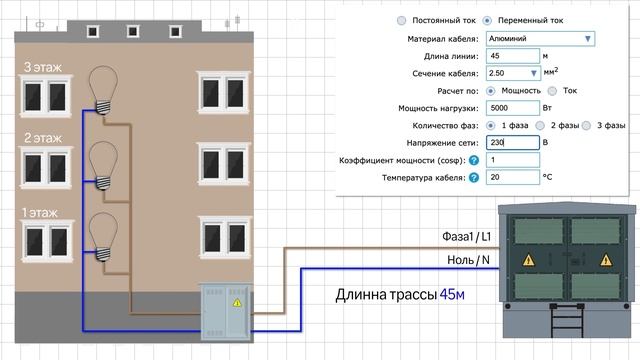Open the Материал кабеля dropdown
Screen dimensions: 640x360
[x=540, y=39]
